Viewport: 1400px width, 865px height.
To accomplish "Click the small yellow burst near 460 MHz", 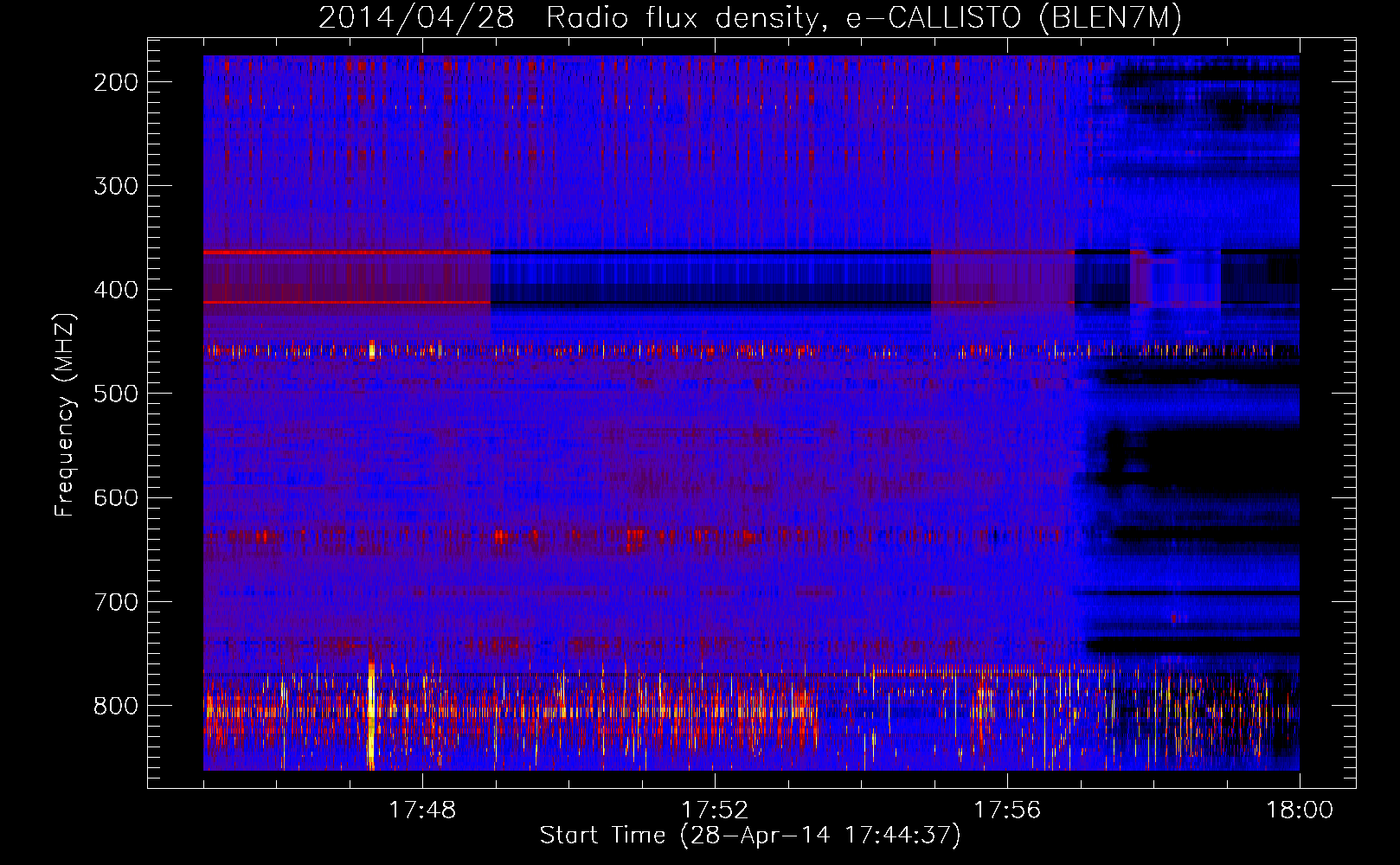I will point(372,349).
